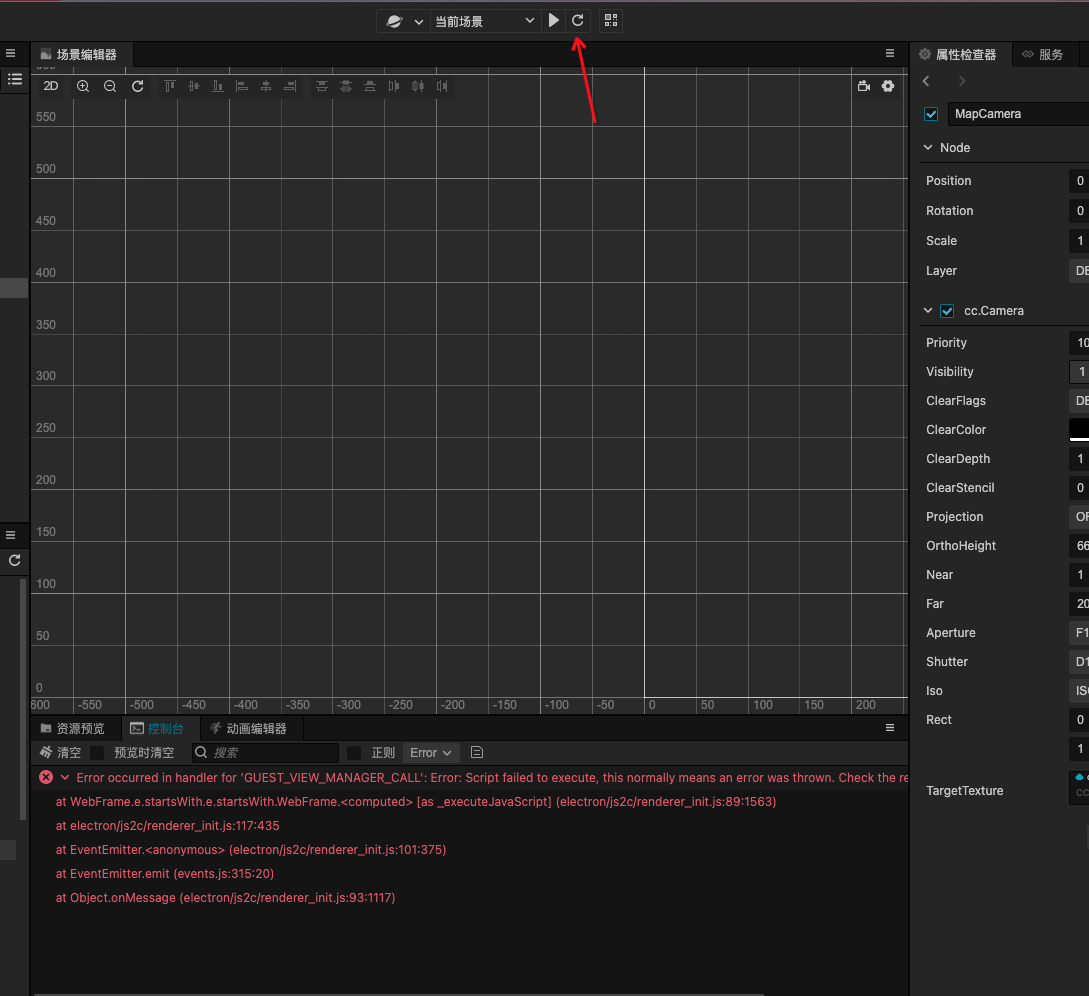The height and width of the screenshot is (996, 1089).
Task: Click the TargetTexture label
Action: pyautogui.click(x=964, y=790)
